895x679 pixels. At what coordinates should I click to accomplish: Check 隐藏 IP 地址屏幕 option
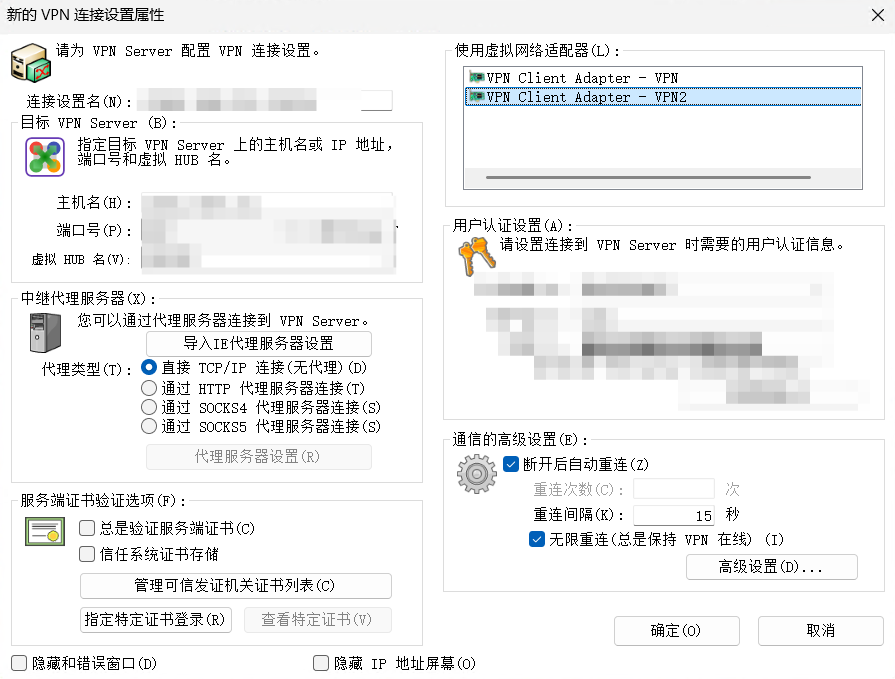click(x=320, y=663)
